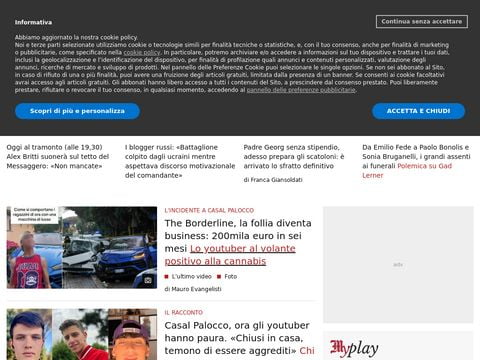
Task: Open the 'Foto' link
Action: pyautogui.click(x=231, y=276)
